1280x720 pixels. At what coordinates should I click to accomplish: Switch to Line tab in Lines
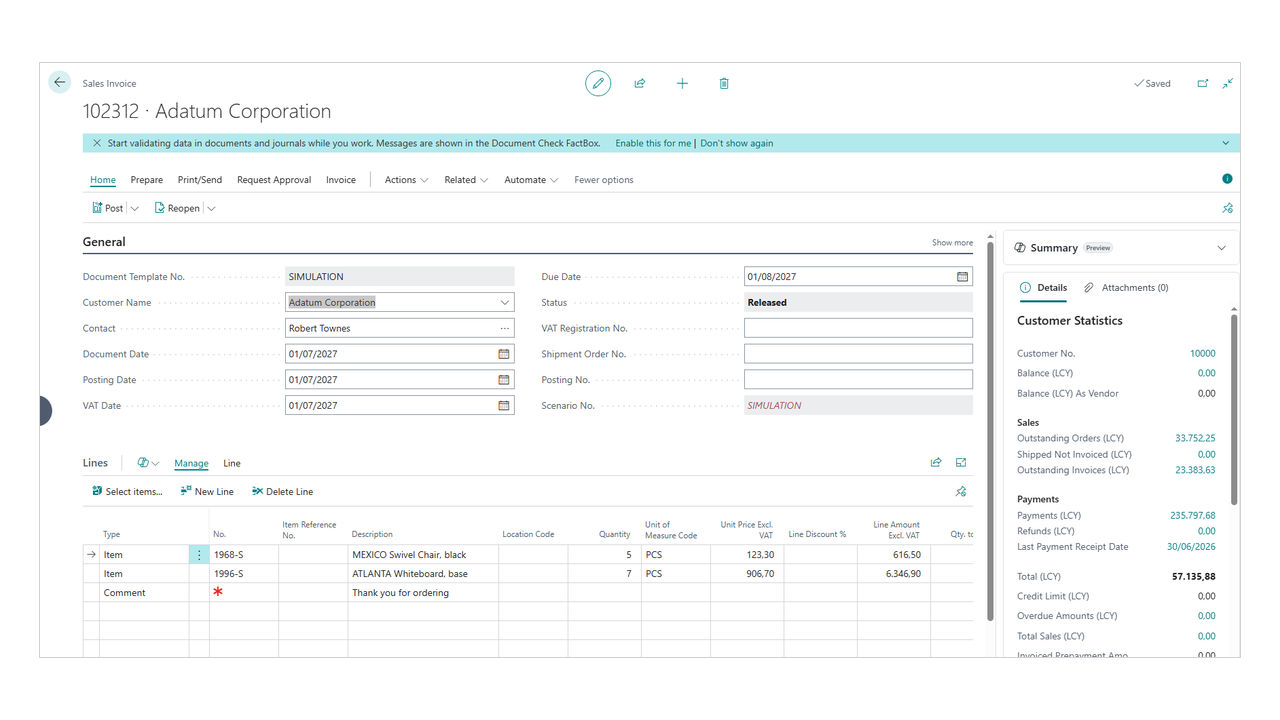(232, 464)
